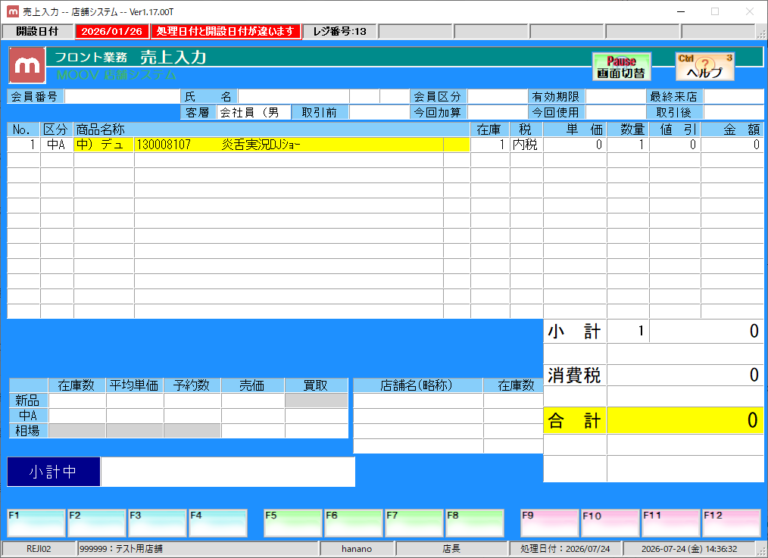Viewport: 768px width, 558px height.
Task: Click the app icon in title bar
Action: click(x=13, y=11)
